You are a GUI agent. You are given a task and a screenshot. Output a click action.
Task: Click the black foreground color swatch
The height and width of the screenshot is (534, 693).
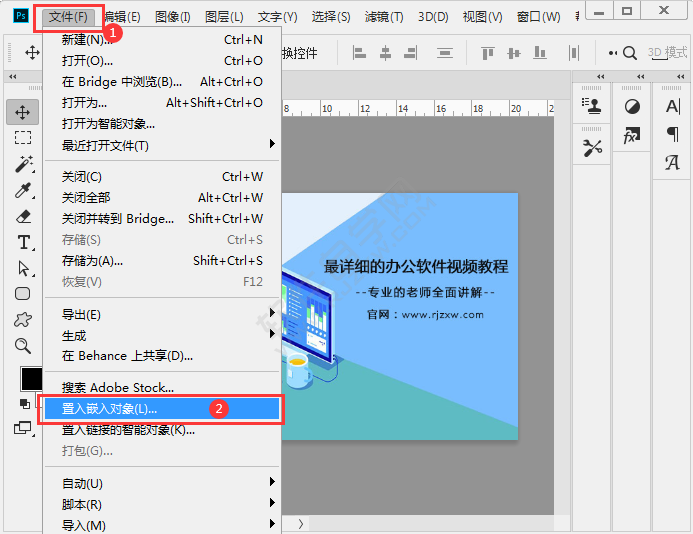click(31, 378)
